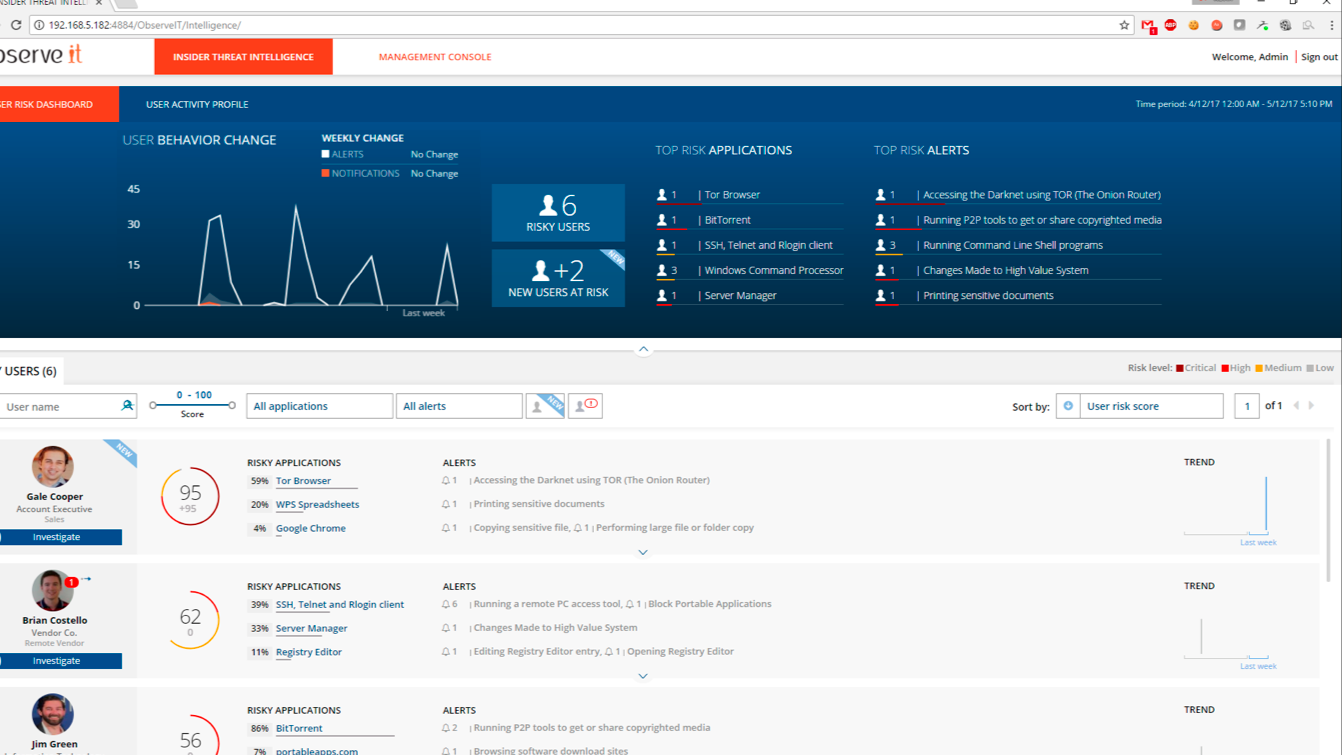Investigate Gale Cooper

point(60,537)
